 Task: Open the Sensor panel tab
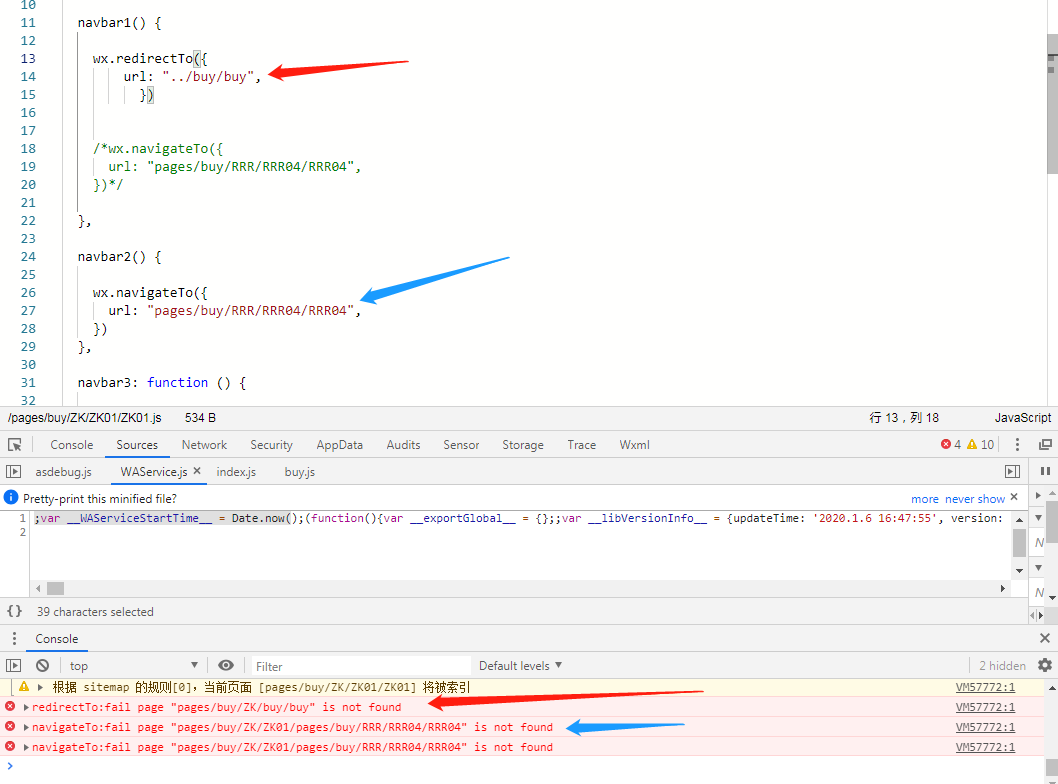(461, 445)
